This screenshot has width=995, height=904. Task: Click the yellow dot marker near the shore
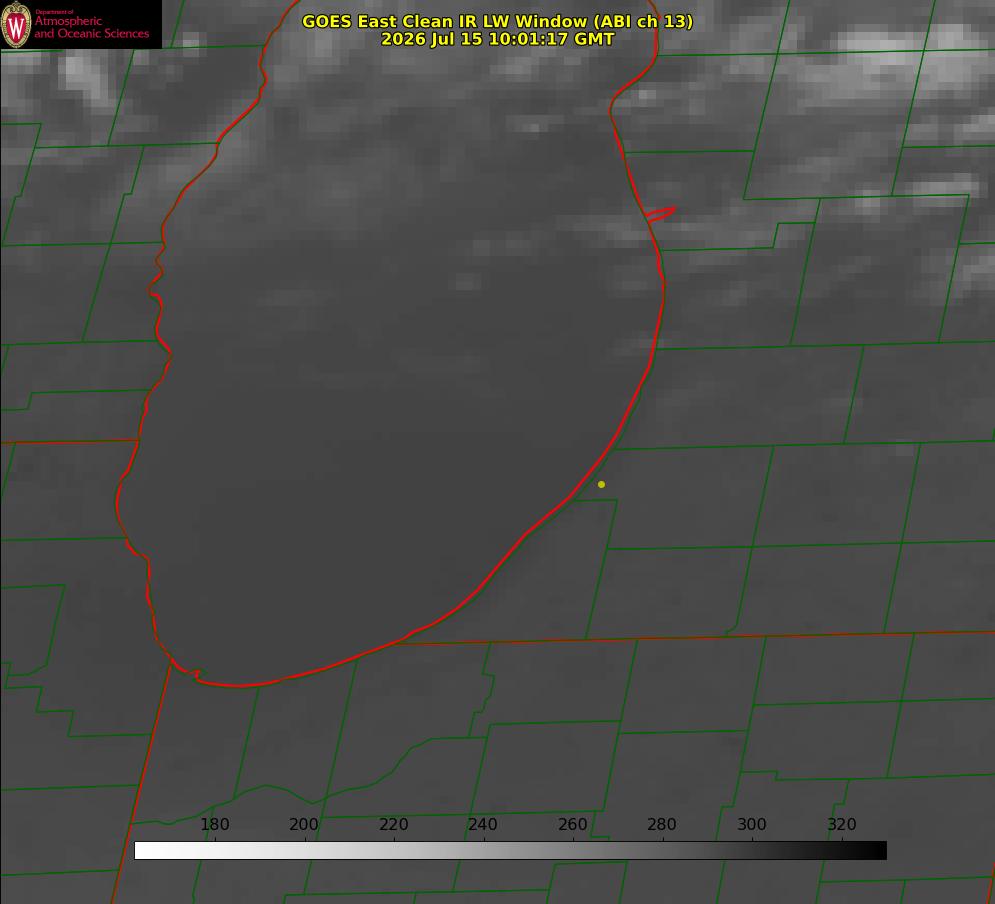[x=601, y=484]
